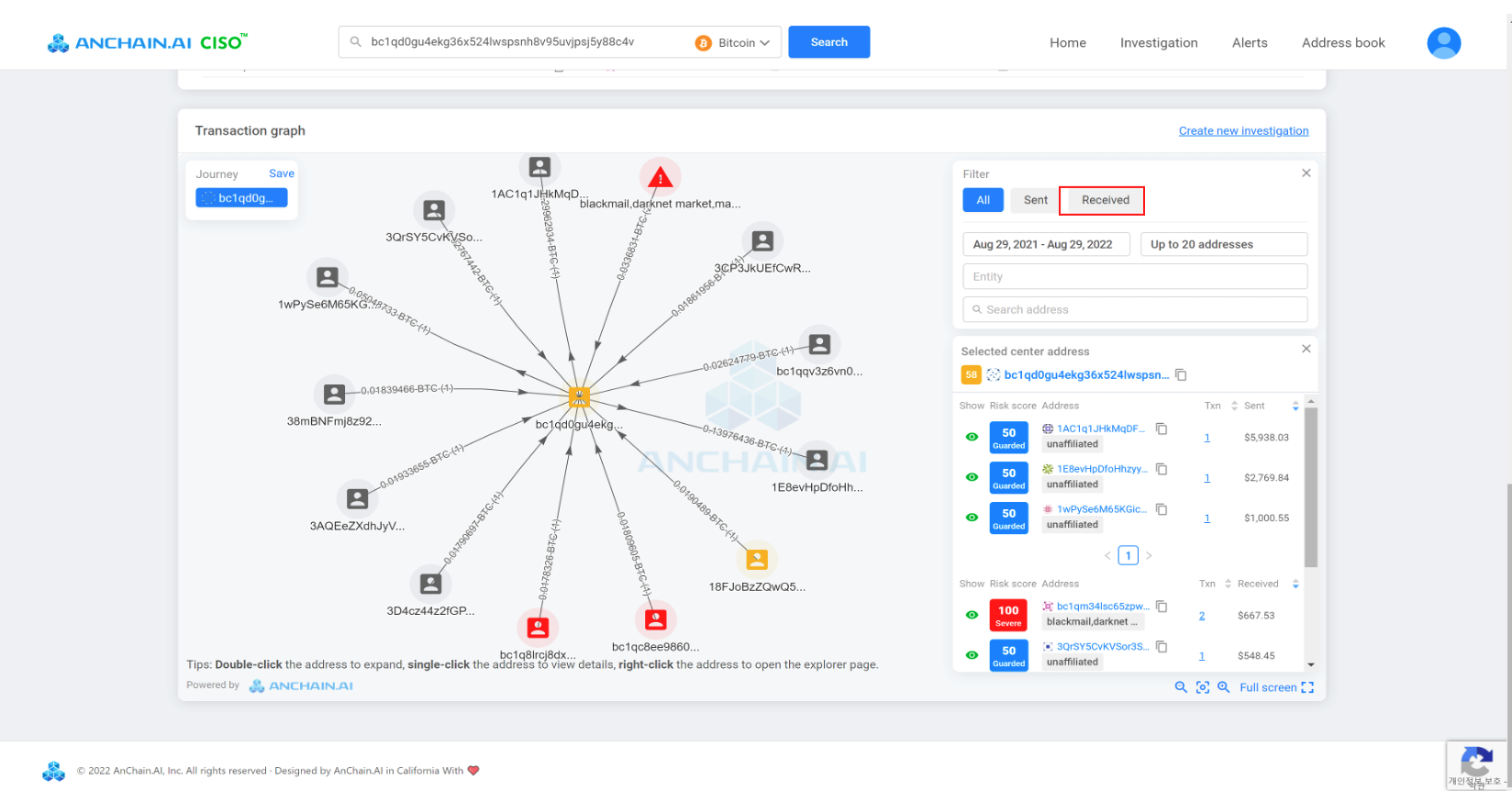Open the date range Aug 29 picker
The height and width of the screenshot is (791, 1512).
tap(1046, 244)
